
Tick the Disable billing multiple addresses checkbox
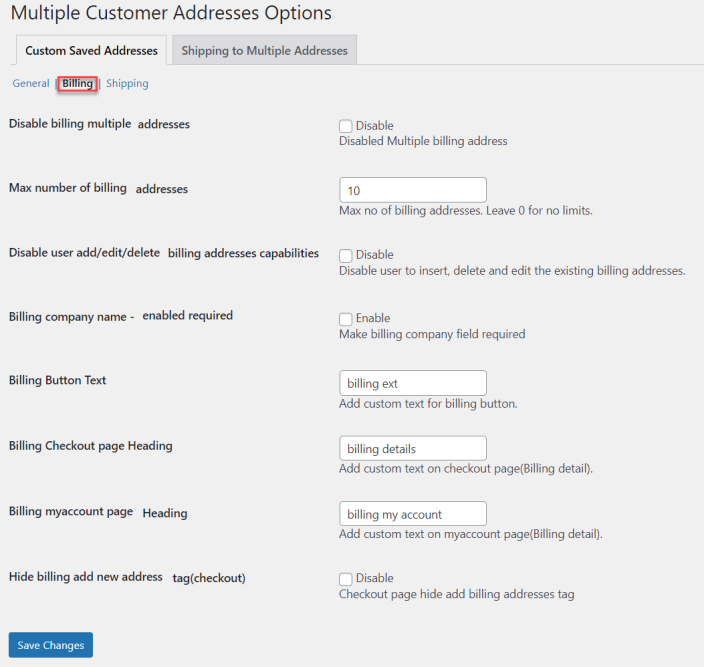coord(346,126)
